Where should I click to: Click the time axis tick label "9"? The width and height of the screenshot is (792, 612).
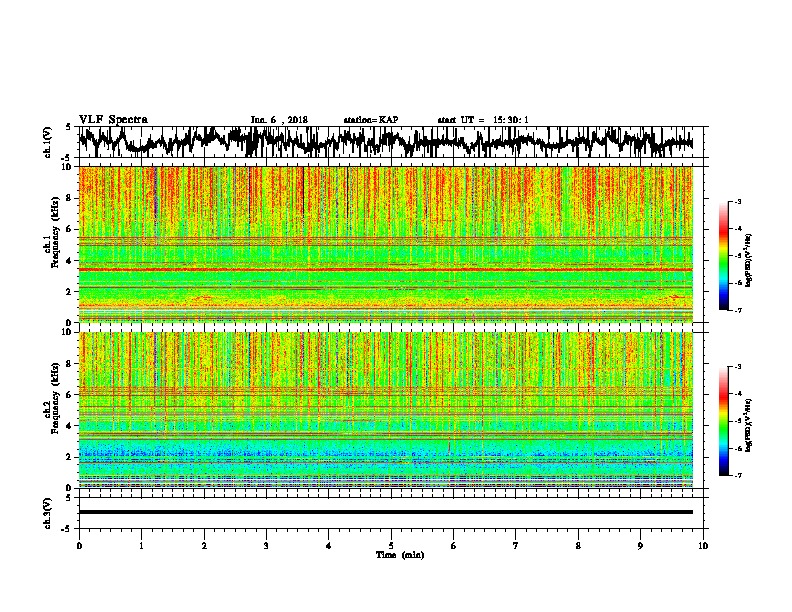[640, 546]
